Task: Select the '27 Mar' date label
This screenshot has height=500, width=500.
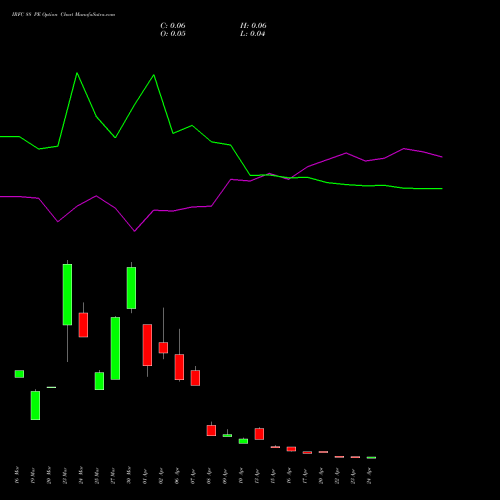Action: (113, 475)
